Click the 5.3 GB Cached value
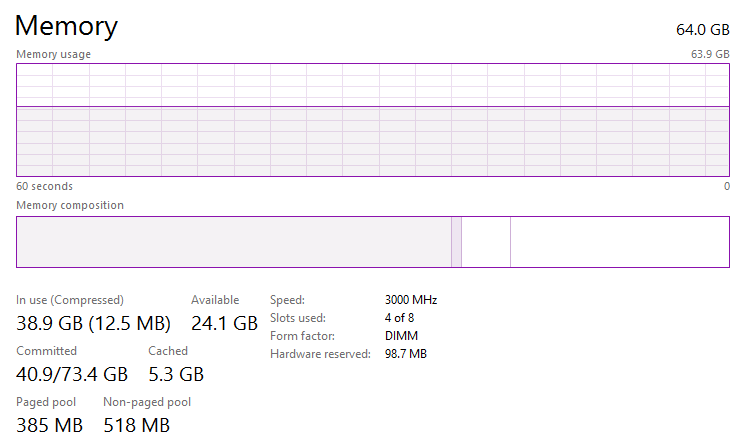Viewport: 736px width, 444px height. (x=176, y=375)
